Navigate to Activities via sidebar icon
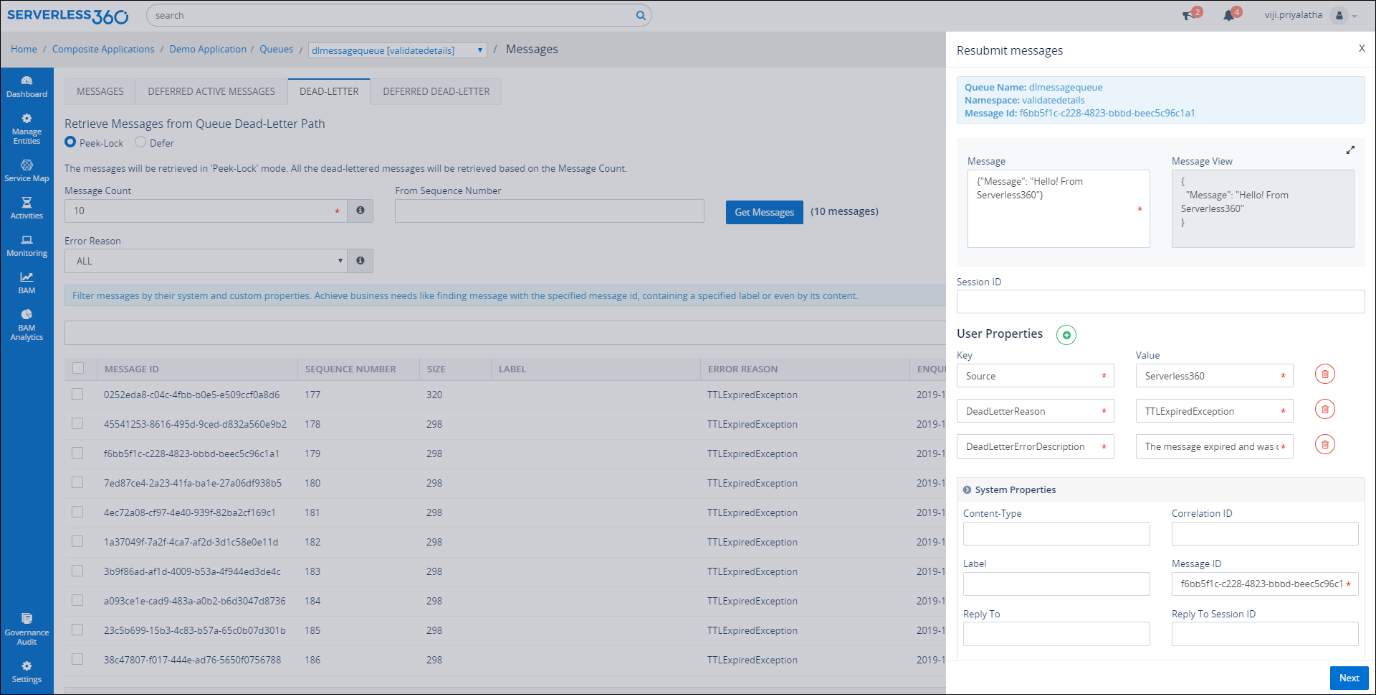This screenshot has width=1376, height=695. coord(27,209)
